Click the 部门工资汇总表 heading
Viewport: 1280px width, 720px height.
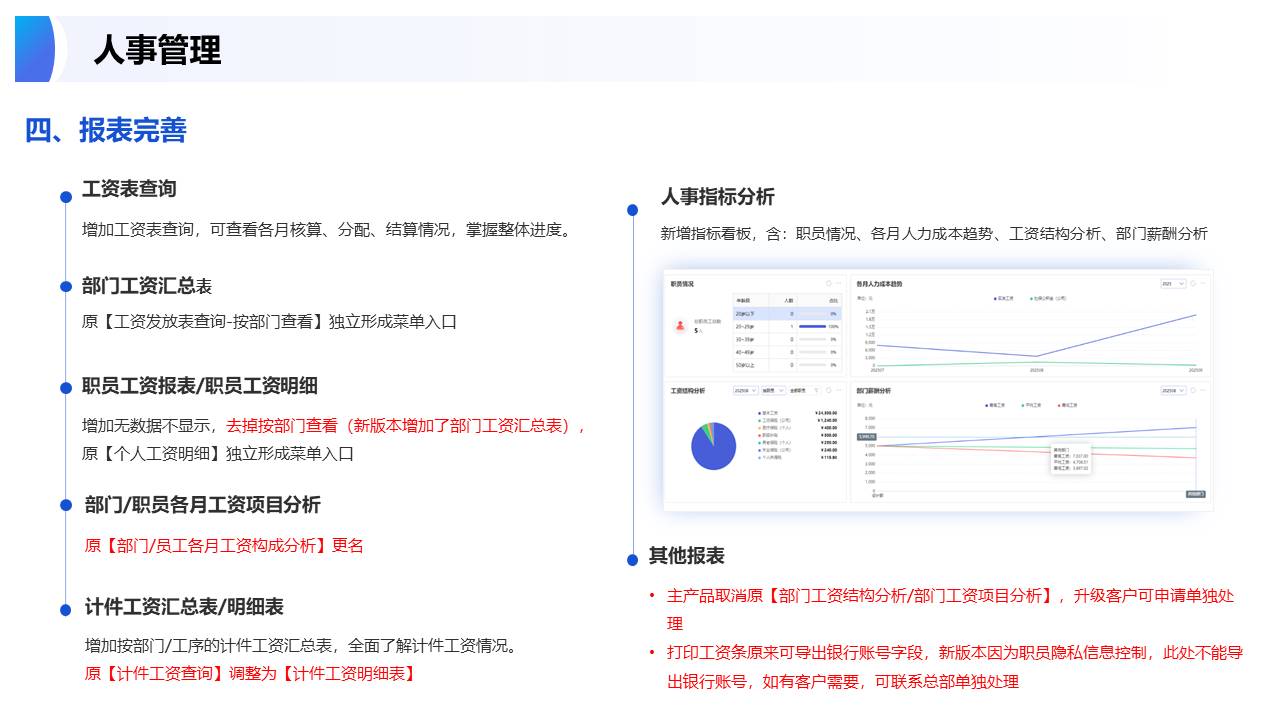[x=146, y=286]
